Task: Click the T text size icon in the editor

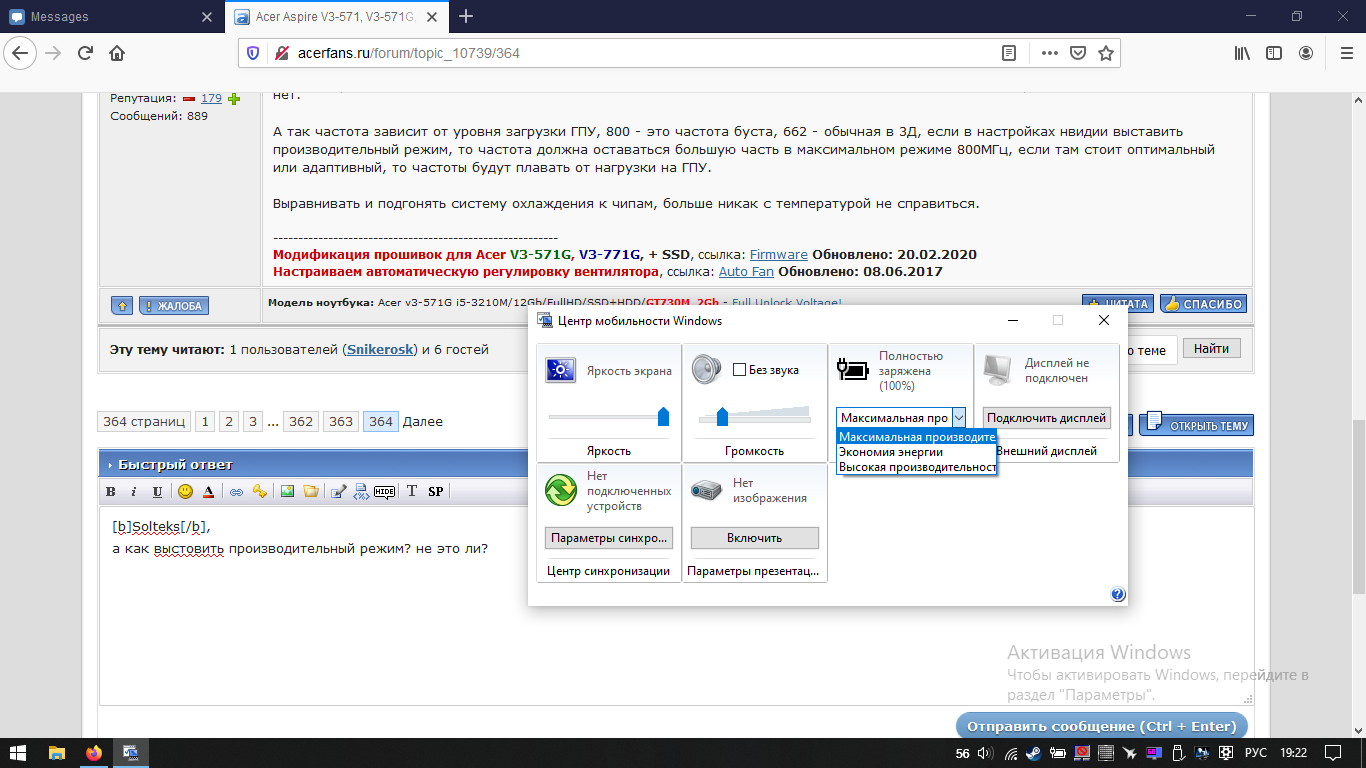Action: pos(412,491)
